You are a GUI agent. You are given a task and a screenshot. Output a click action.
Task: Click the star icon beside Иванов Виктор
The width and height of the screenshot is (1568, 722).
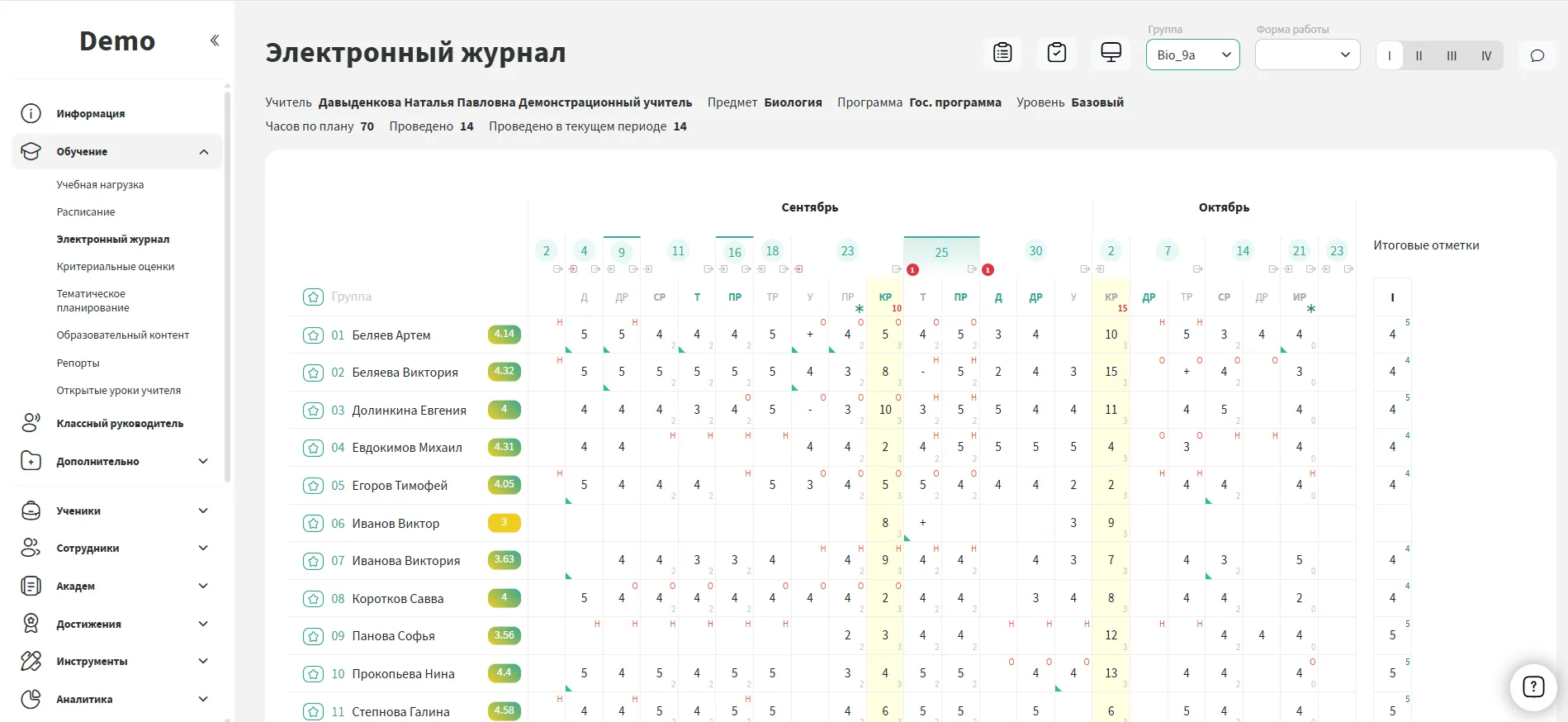313,524
